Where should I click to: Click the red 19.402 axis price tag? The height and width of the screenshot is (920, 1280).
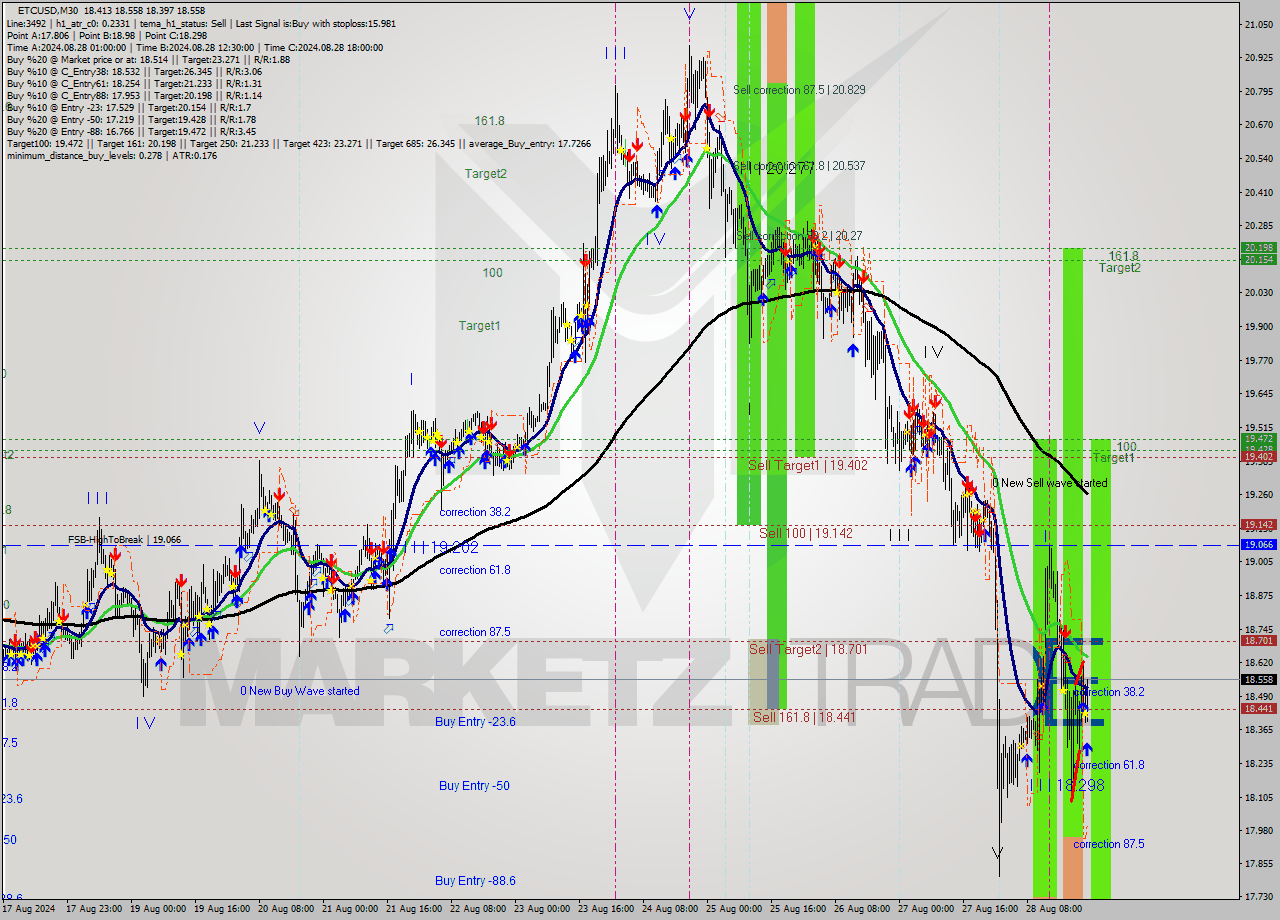pyautogui.click(x=1258, y=457)
